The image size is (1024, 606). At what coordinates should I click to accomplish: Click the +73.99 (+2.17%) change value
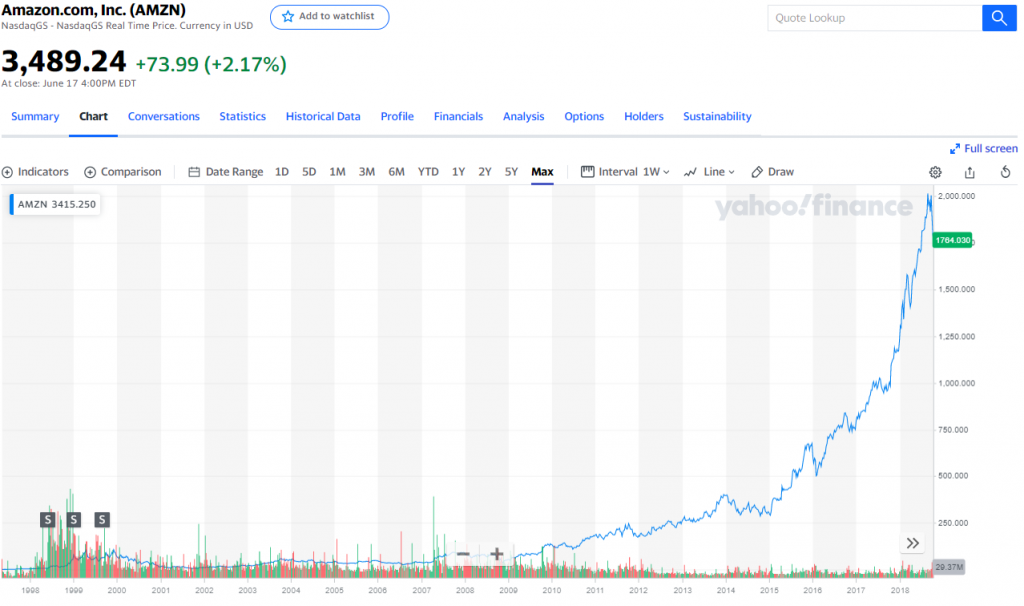[211, 65]
